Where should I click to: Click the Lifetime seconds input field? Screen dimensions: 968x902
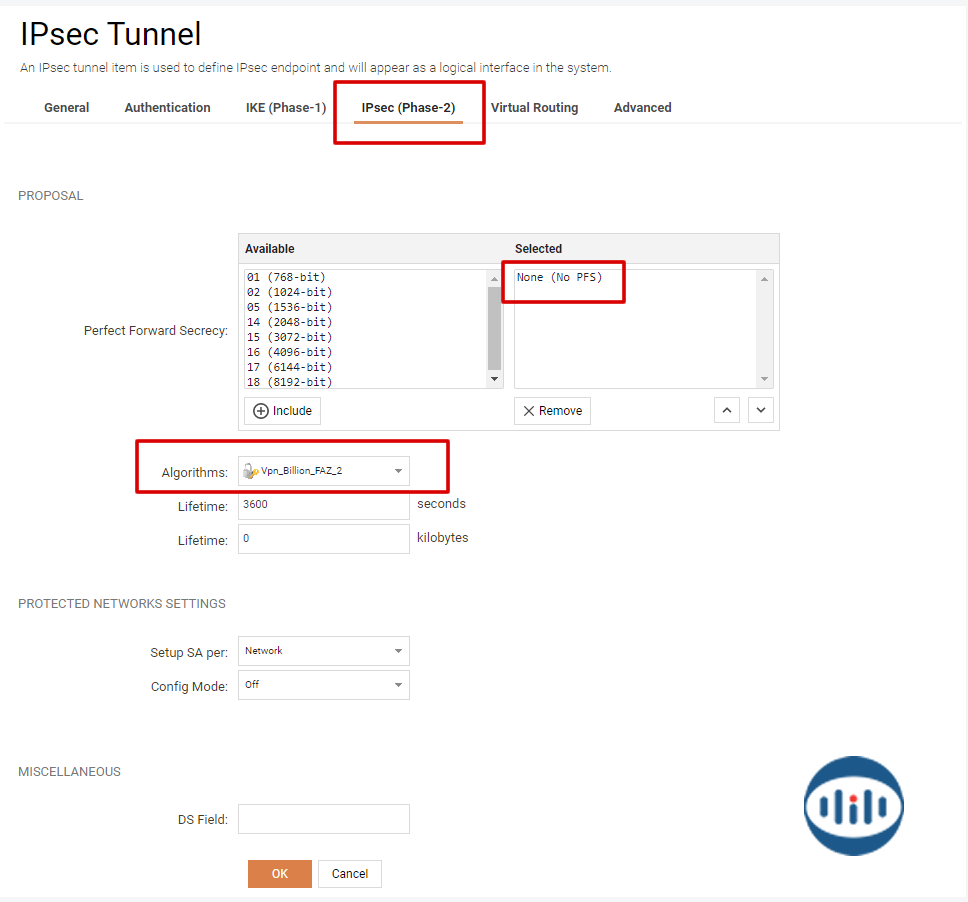point(324,505)
